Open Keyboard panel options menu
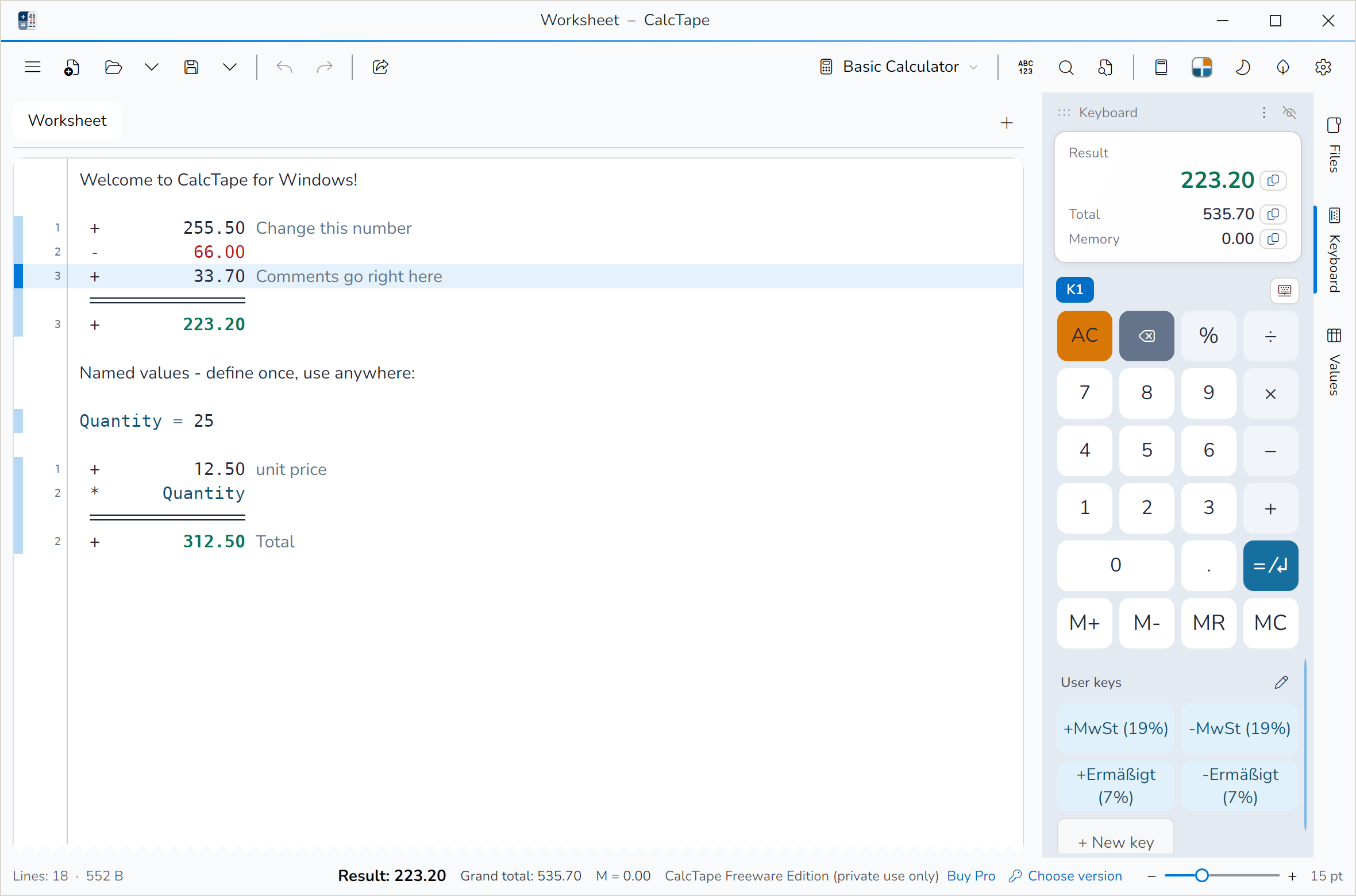The image size is (1356, 896). (x=1264, y=113)
